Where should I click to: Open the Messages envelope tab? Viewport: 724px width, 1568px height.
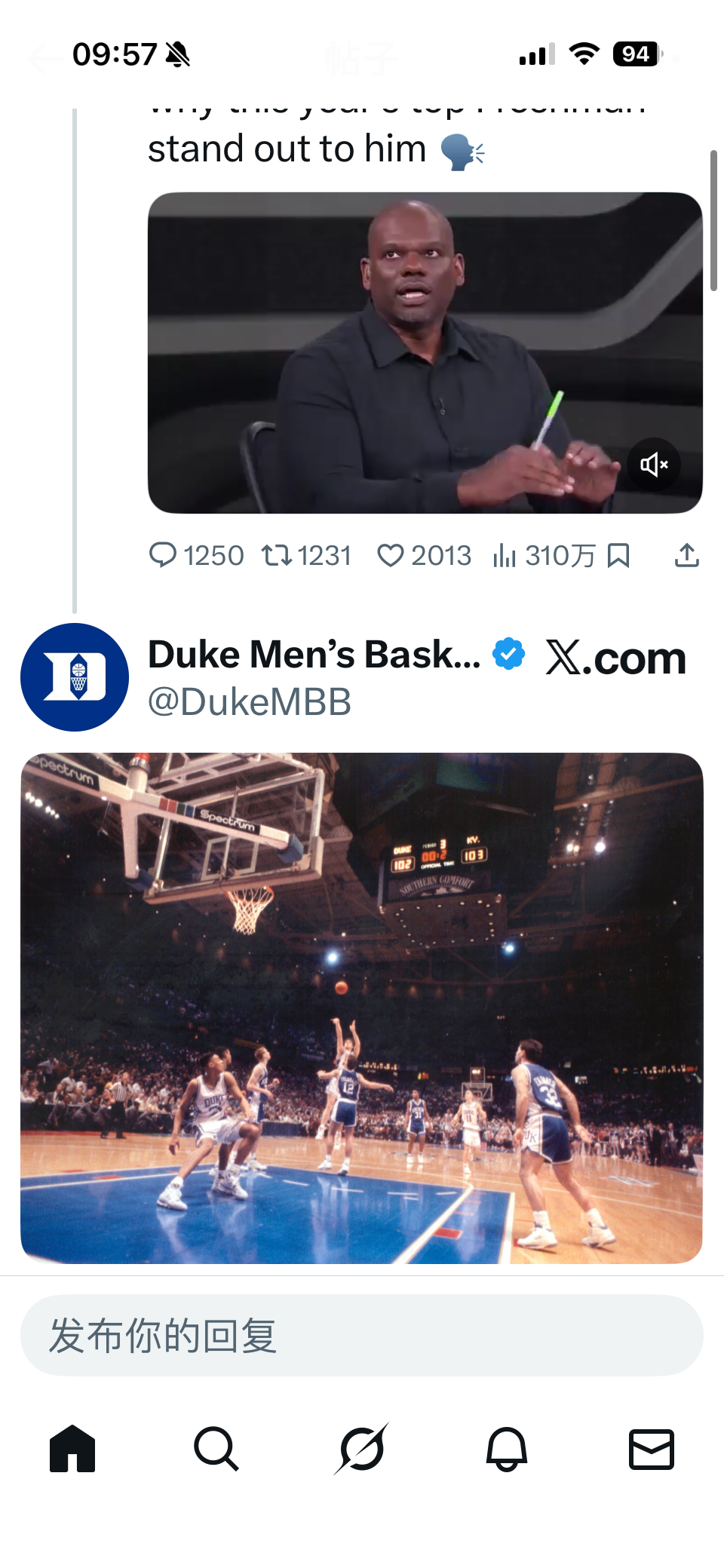tap(651, 1448)
